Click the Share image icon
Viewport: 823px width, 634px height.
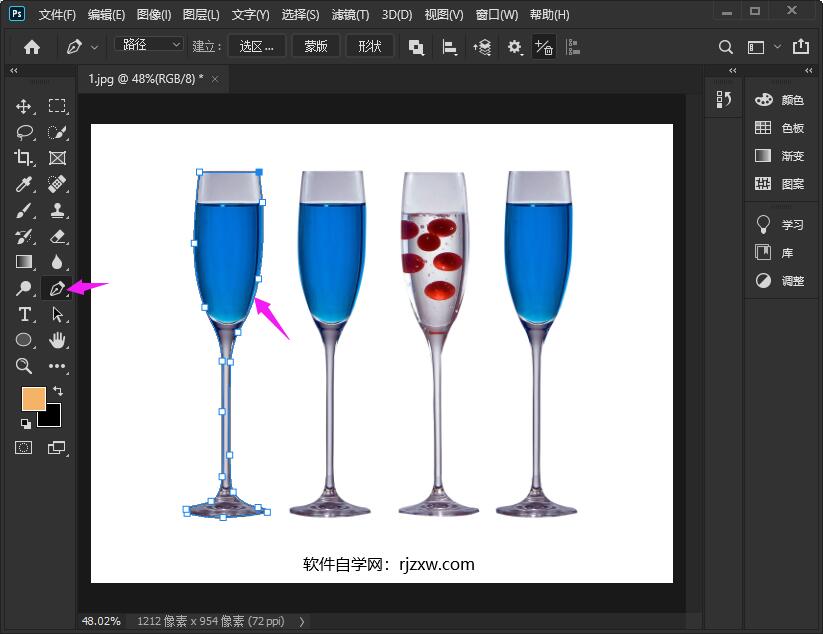[x=800, y=47]
